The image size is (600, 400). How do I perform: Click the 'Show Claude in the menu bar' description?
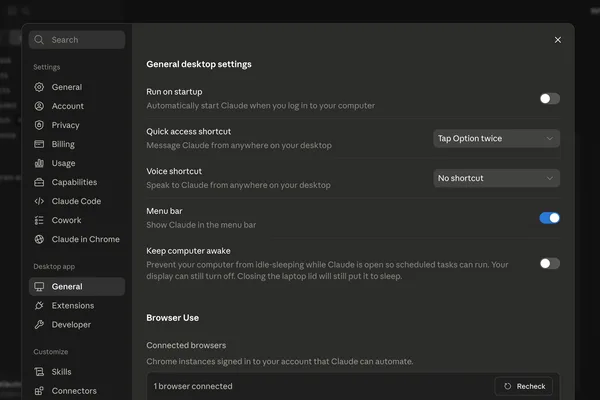201,225
